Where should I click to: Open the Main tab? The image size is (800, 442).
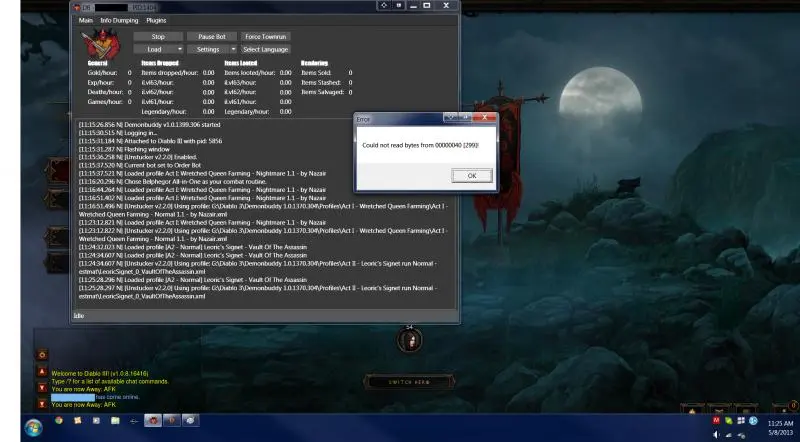[x=86, y=20]
